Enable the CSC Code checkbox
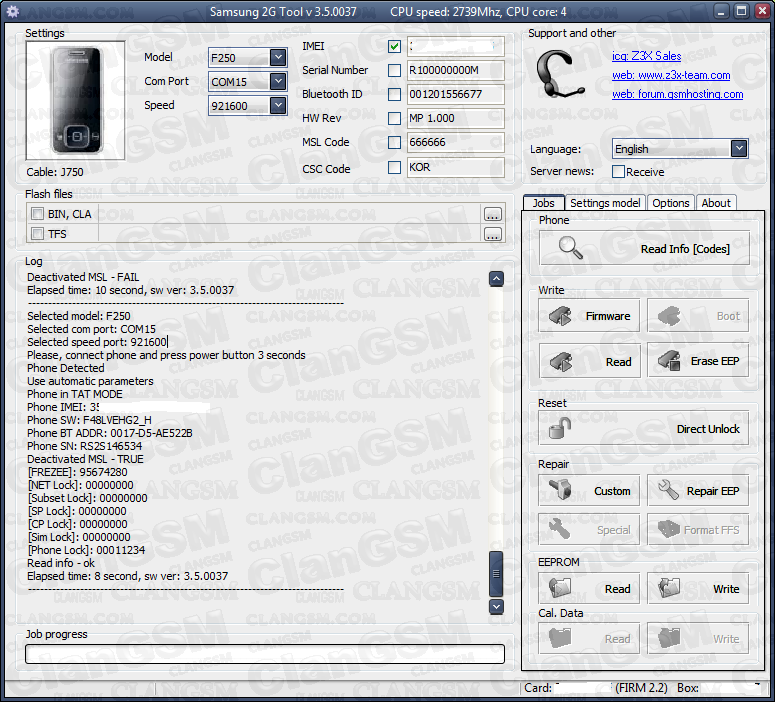Screen dimensions: 775x702 tap(394, 168)
